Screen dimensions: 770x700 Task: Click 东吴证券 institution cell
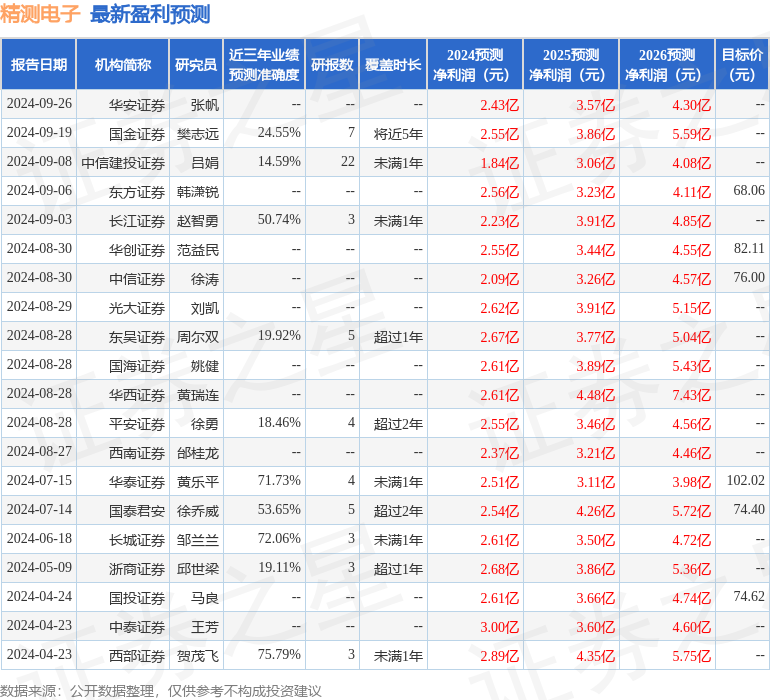[x=137, y=336]
